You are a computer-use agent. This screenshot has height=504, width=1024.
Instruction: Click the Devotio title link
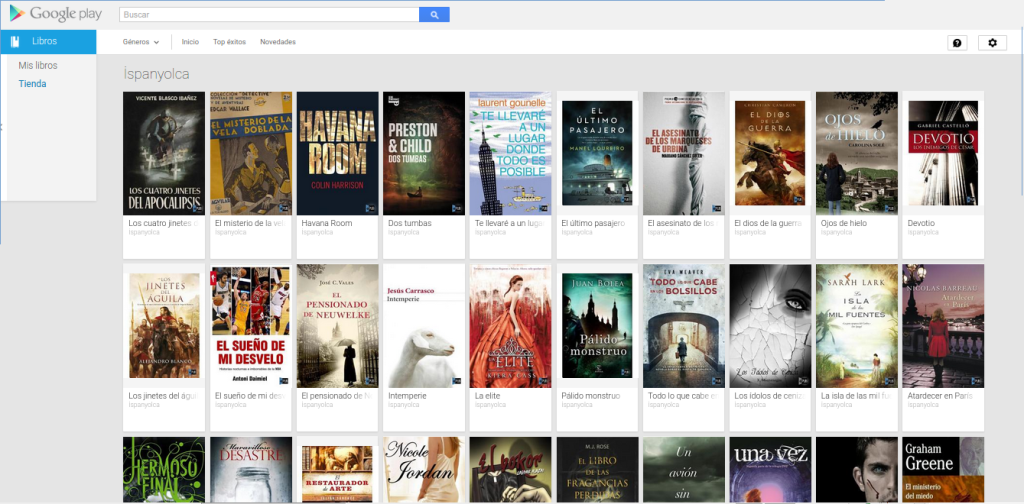click(x=921, y=223)
